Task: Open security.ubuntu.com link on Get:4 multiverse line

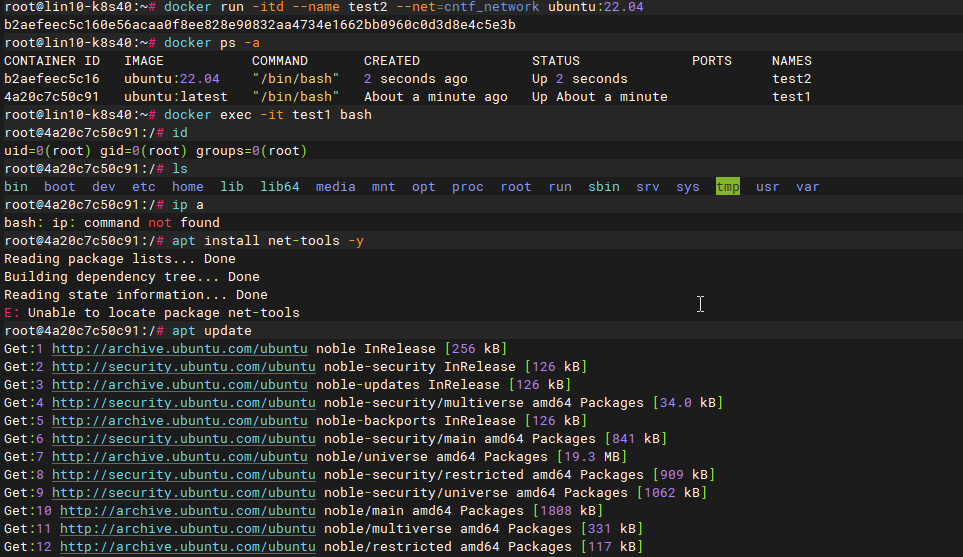Action: (x=184, y=403)
